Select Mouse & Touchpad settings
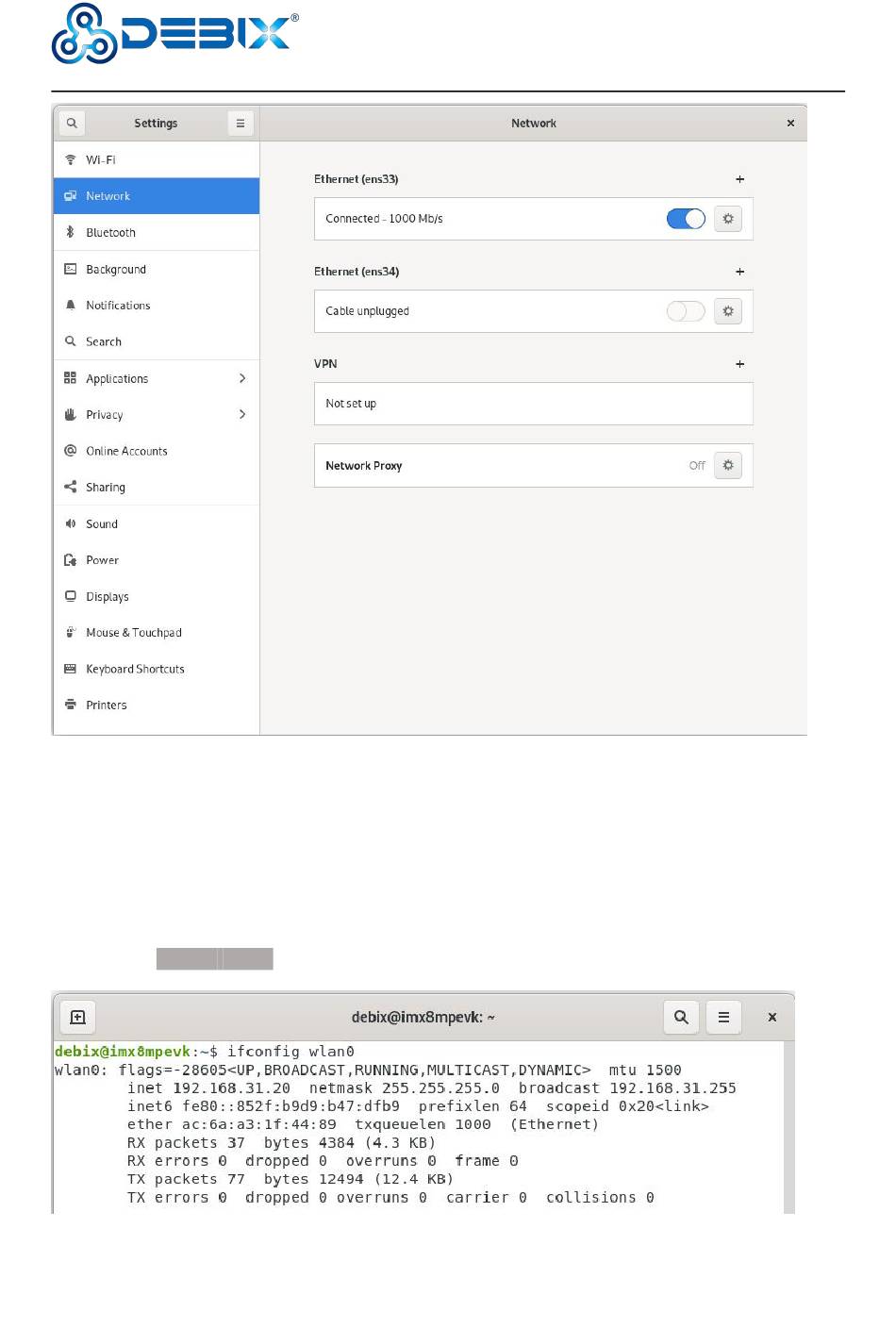This screenshot has height=1328, width=896. tap(157, 633)
